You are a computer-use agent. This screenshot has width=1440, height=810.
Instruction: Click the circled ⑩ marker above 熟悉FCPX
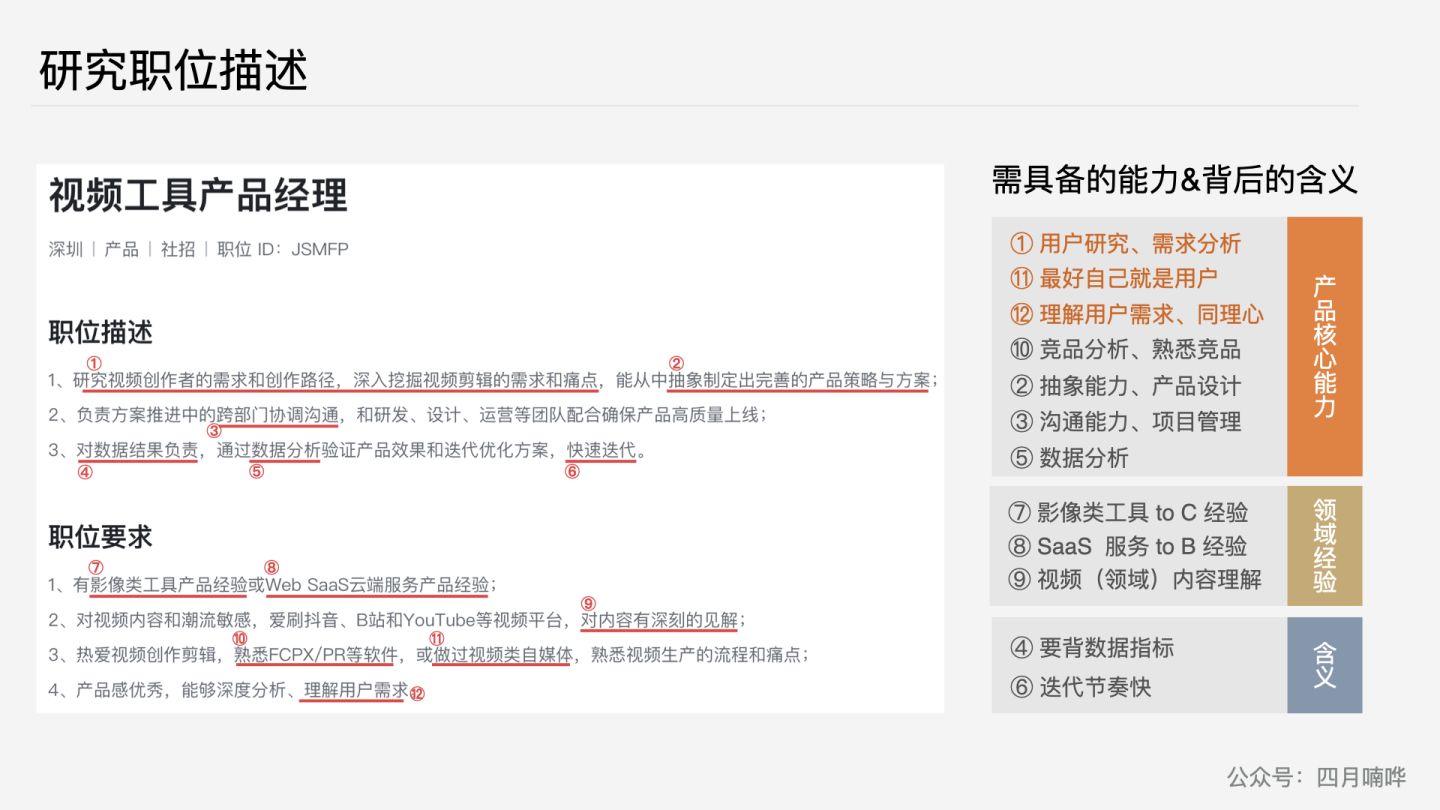pos(238,640)
